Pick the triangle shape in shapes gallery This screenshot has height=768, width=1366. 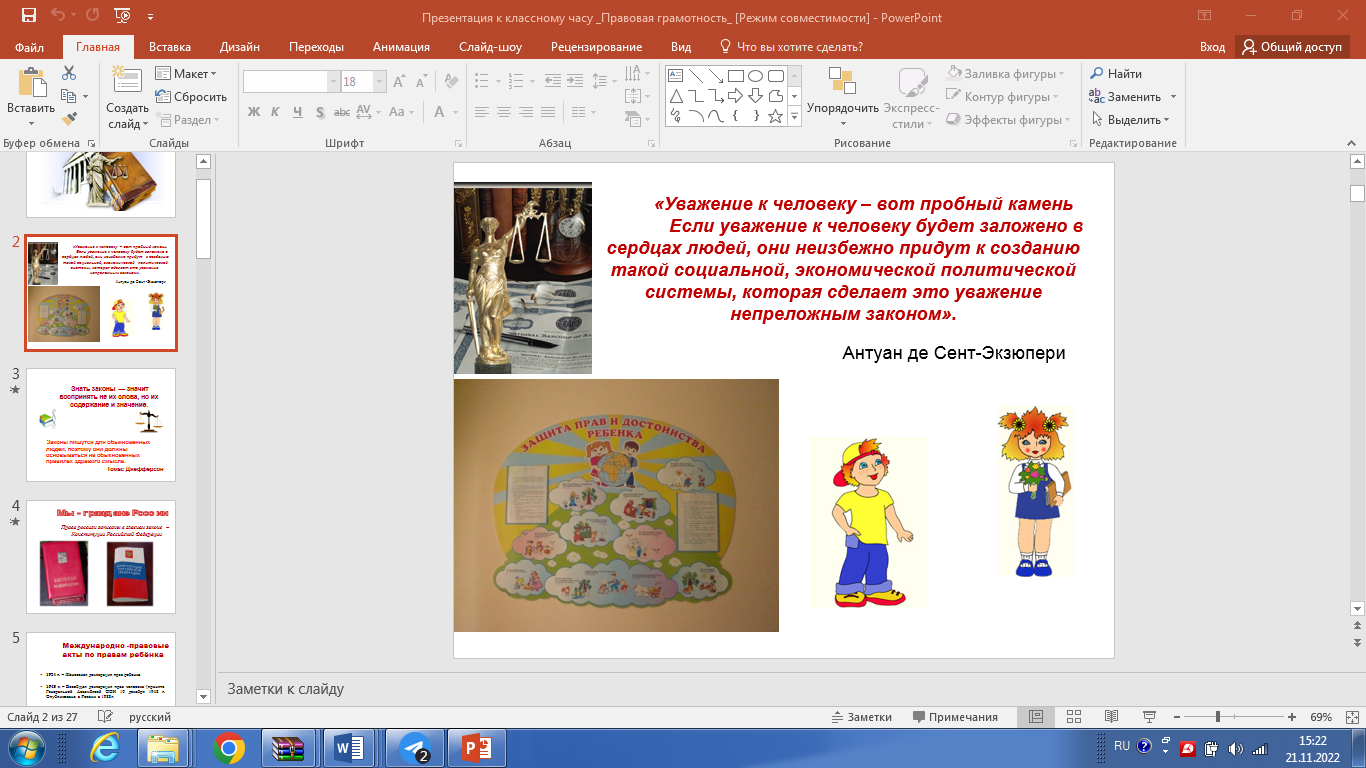[x=675, y=96]
